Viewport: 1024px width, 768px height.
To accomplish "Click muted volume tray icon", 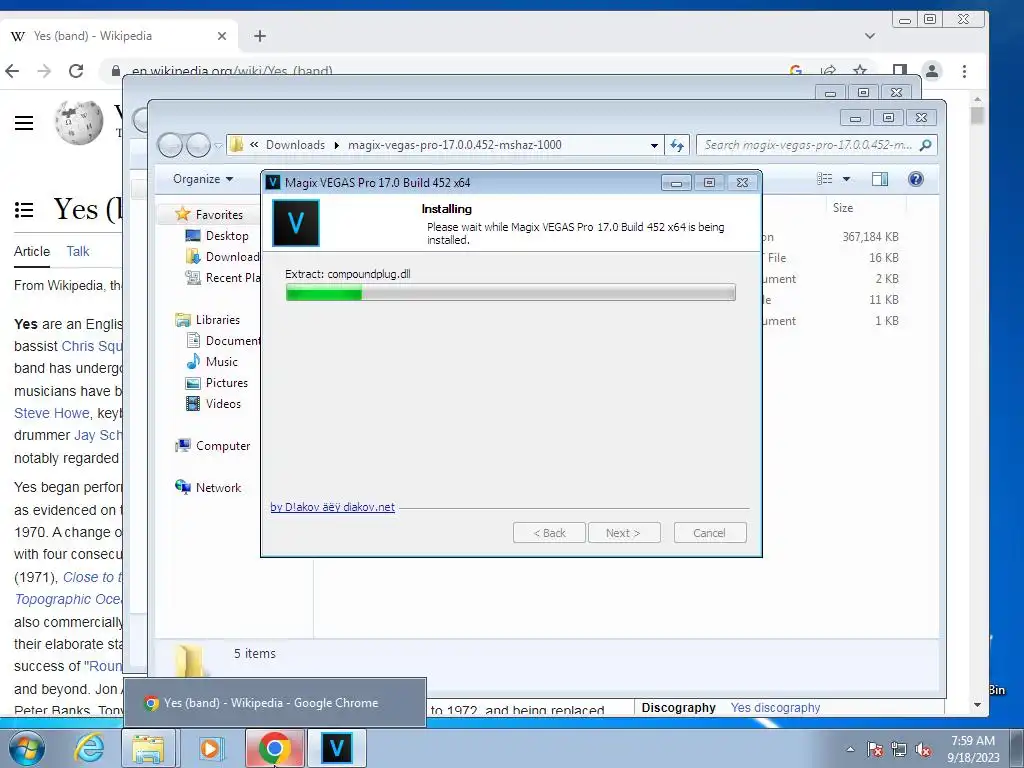I will (x=923, y=749).
